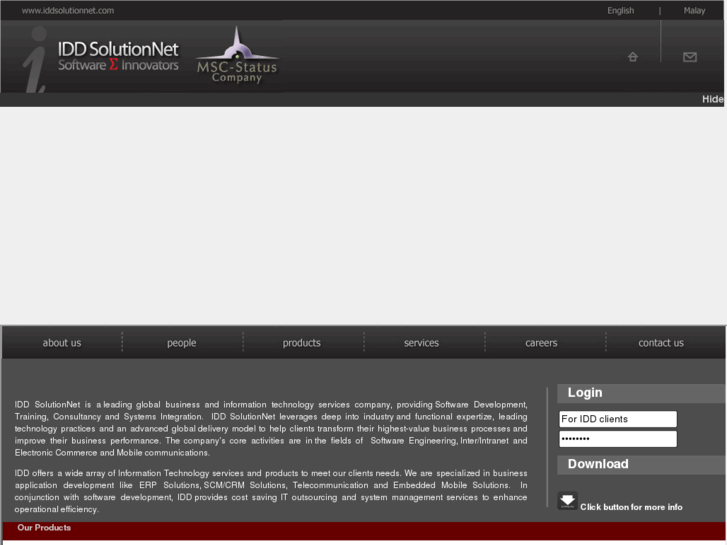Click the 'For IDD clients' username field
This screenshot has height=545, width=727.
(x=618, y=419)
